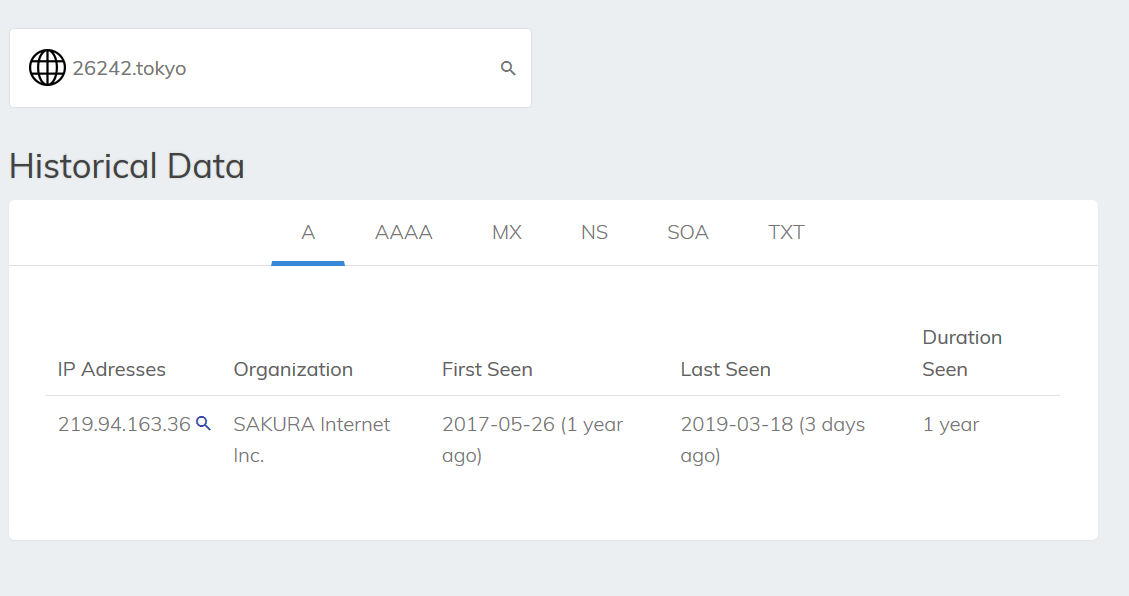Click the Last Seen column header

point(725,369)
